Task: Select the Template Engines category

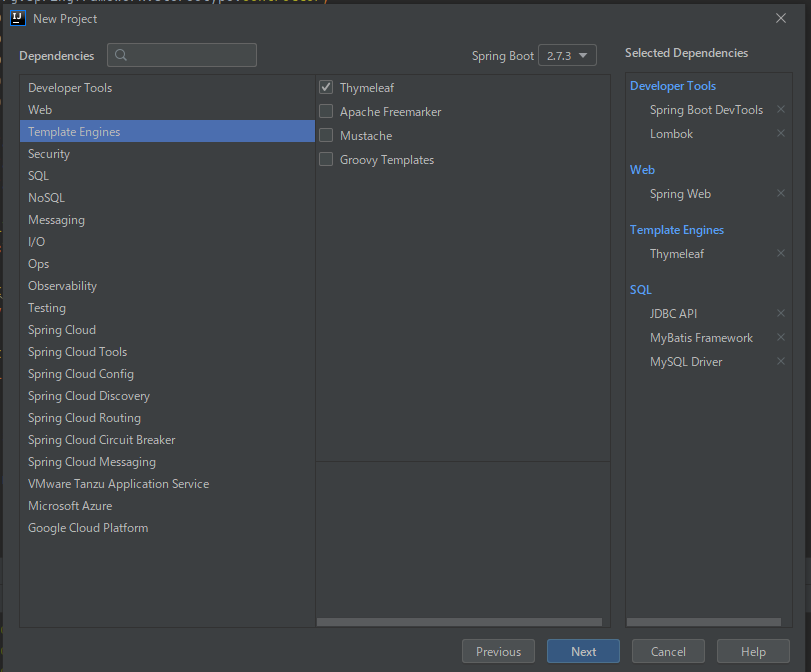Action: pyautogui.click(x=167, y=131)
